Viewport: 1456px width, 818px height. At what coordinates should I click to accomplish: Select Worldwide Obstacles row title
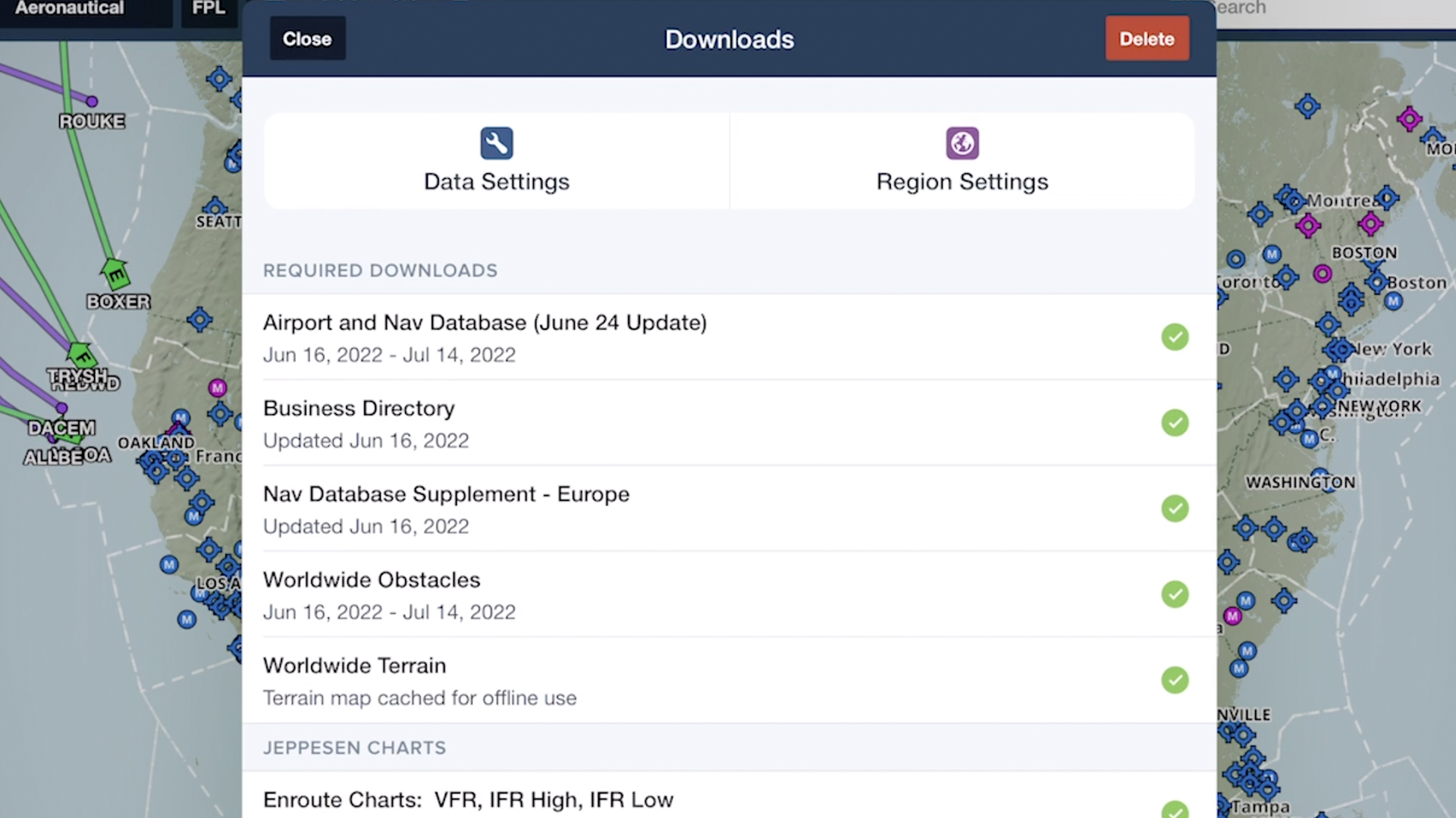(372, 580)
